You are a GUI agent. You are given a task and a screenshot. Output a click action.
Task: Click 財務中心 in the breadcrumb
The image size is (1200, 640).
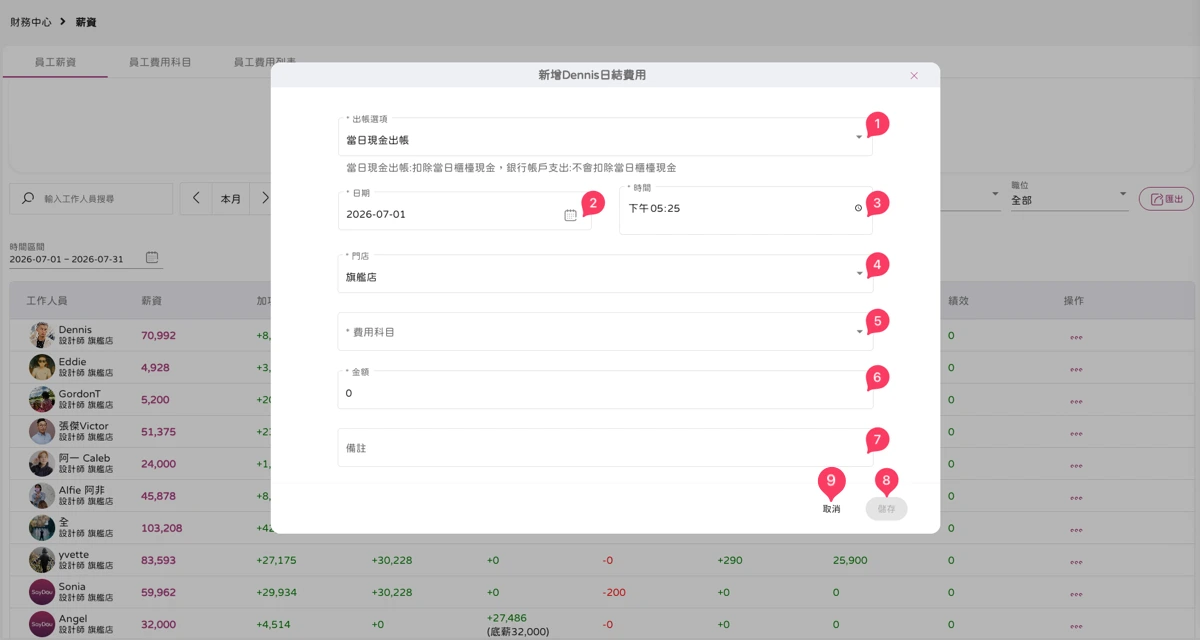31,21
